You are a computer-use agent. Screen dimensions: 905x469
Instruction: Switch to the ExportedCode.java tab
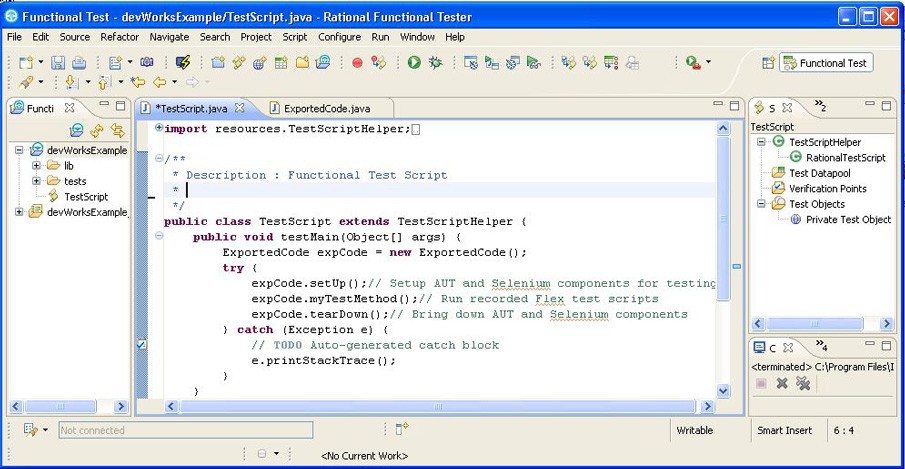click(x=327, y=108)
